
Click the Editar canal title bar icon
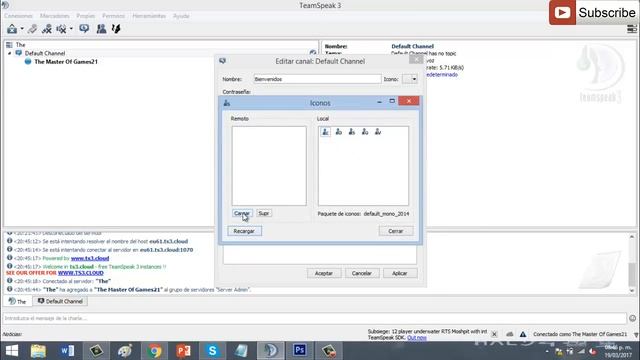point(222,61)
